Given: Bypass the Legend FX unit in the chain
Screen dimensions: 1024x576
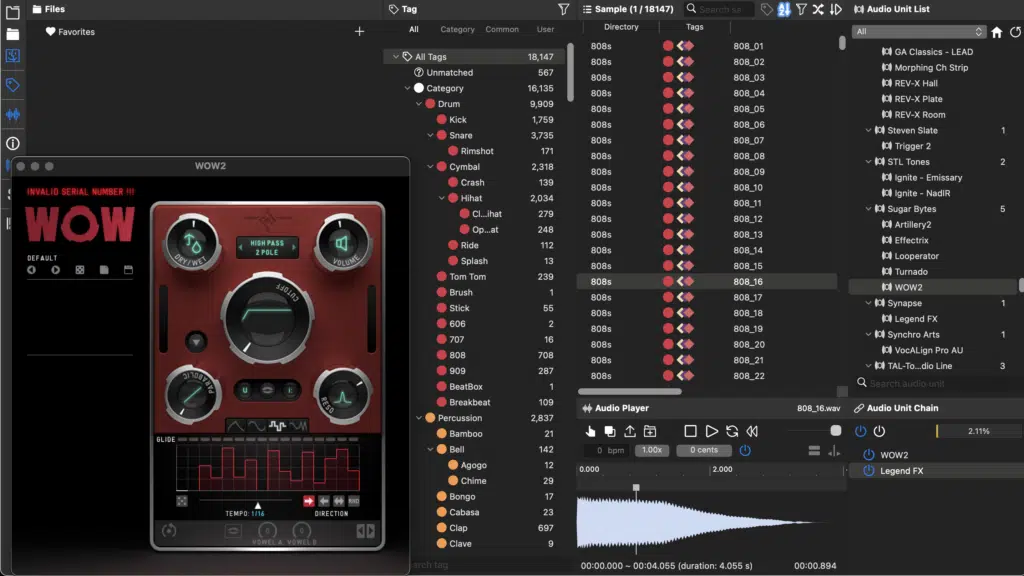Looking at the screenshot, I should [x=869, y=471].
